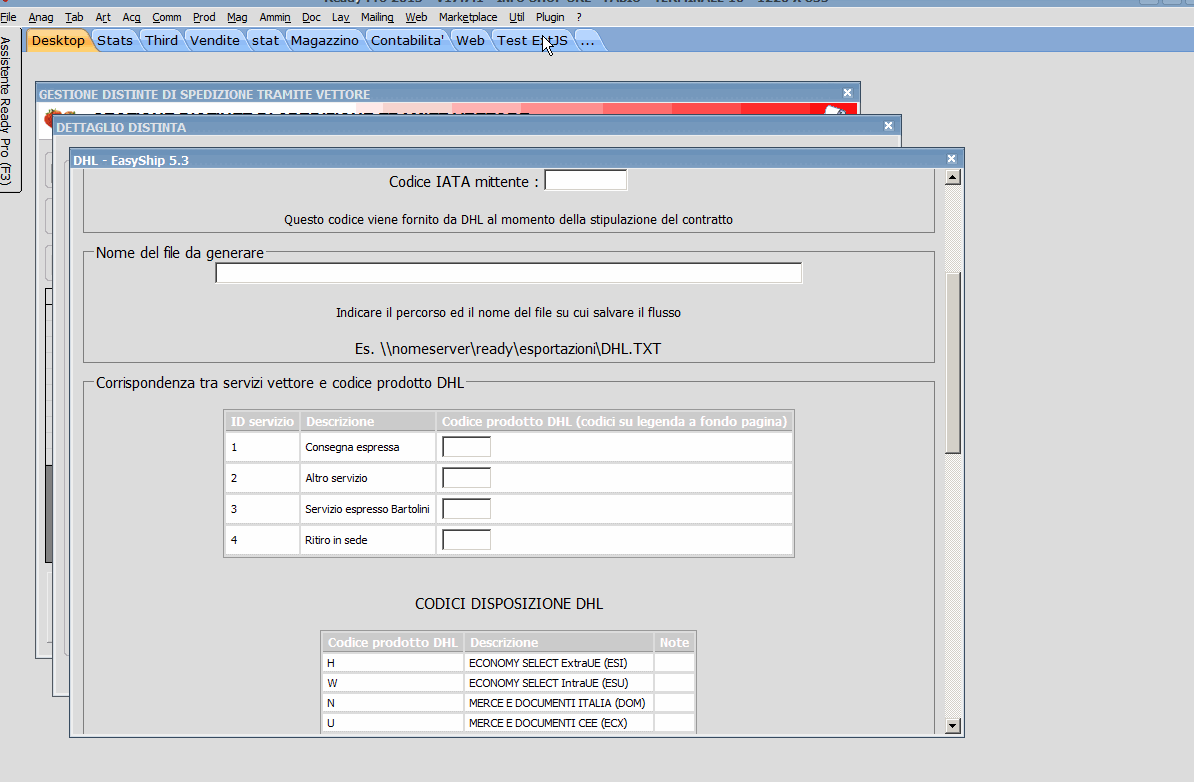Viewport: 1194px width, 782px height.
Task: Open the Comm menu
Action: point(167,17)
